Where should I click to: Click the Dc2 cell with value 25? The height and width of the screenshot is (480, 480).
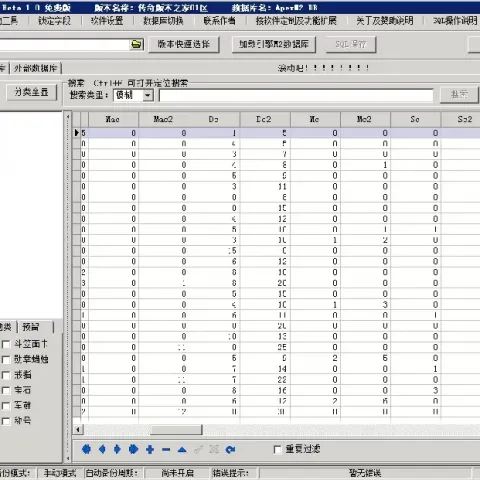(x=265, y=347)
